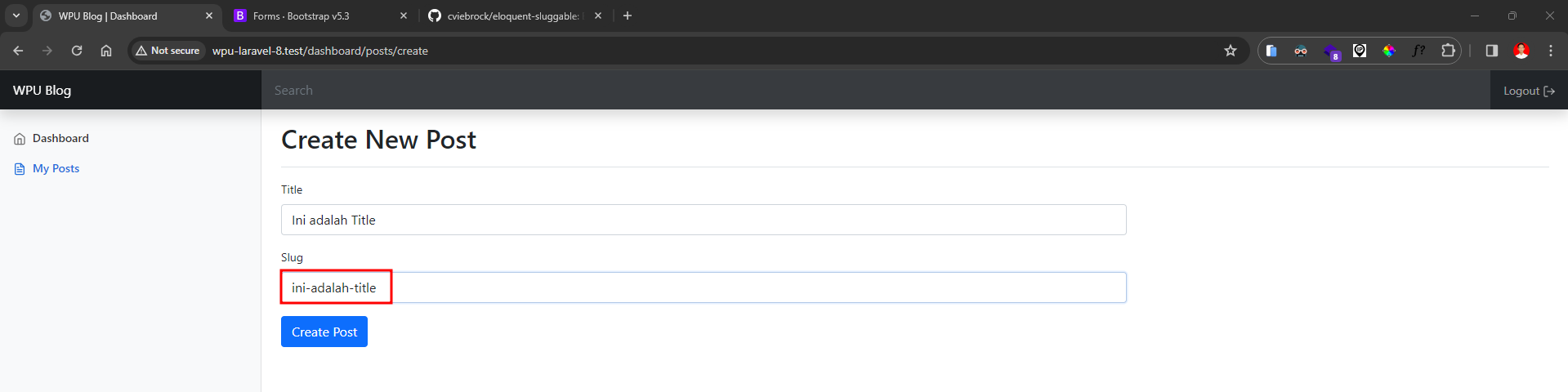Viewport: 1568px width, 392px height.
Task: Click into the Slug input field
Action: [703, 287]
